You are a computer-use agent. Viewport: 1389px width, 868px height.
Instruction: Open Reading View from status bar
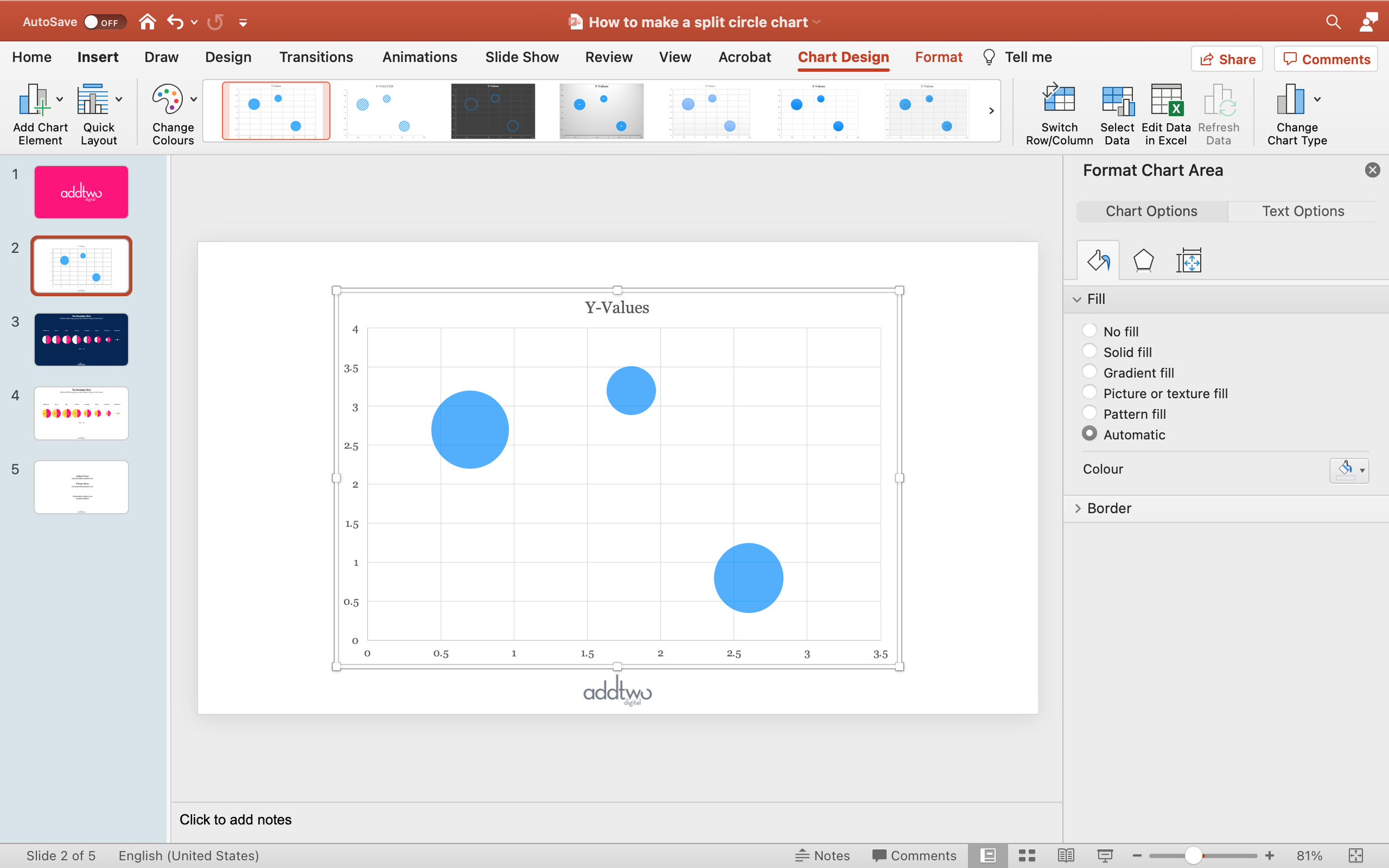(1066, 855)
